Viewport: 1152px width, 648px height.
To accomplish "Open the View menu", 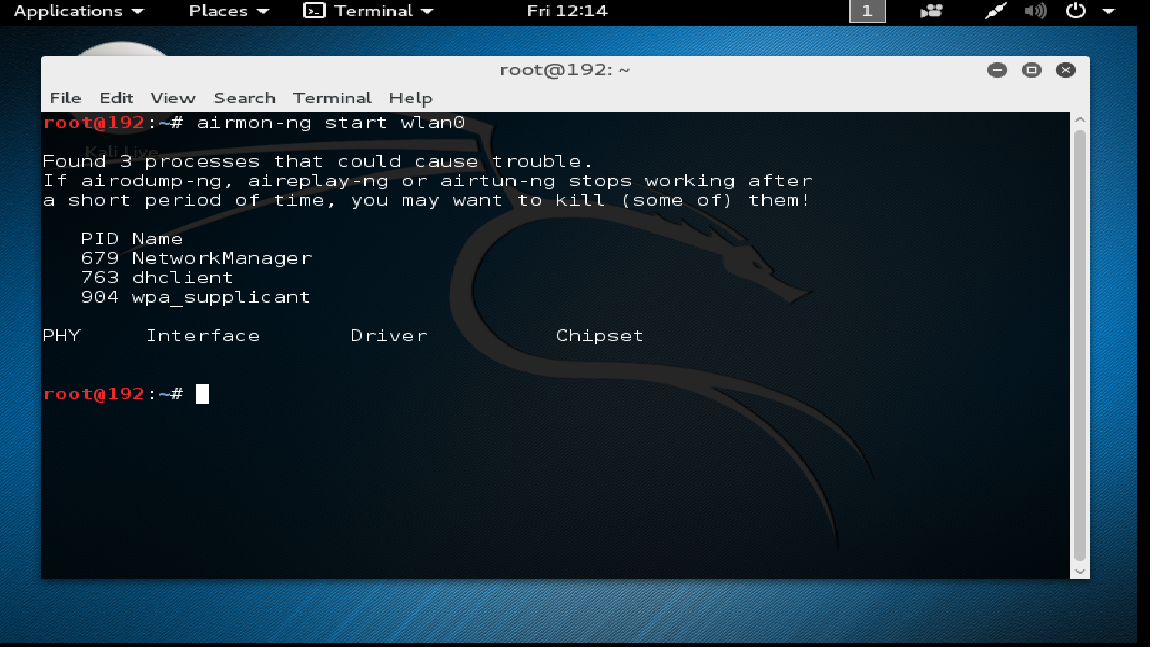I will click(173, 98).
